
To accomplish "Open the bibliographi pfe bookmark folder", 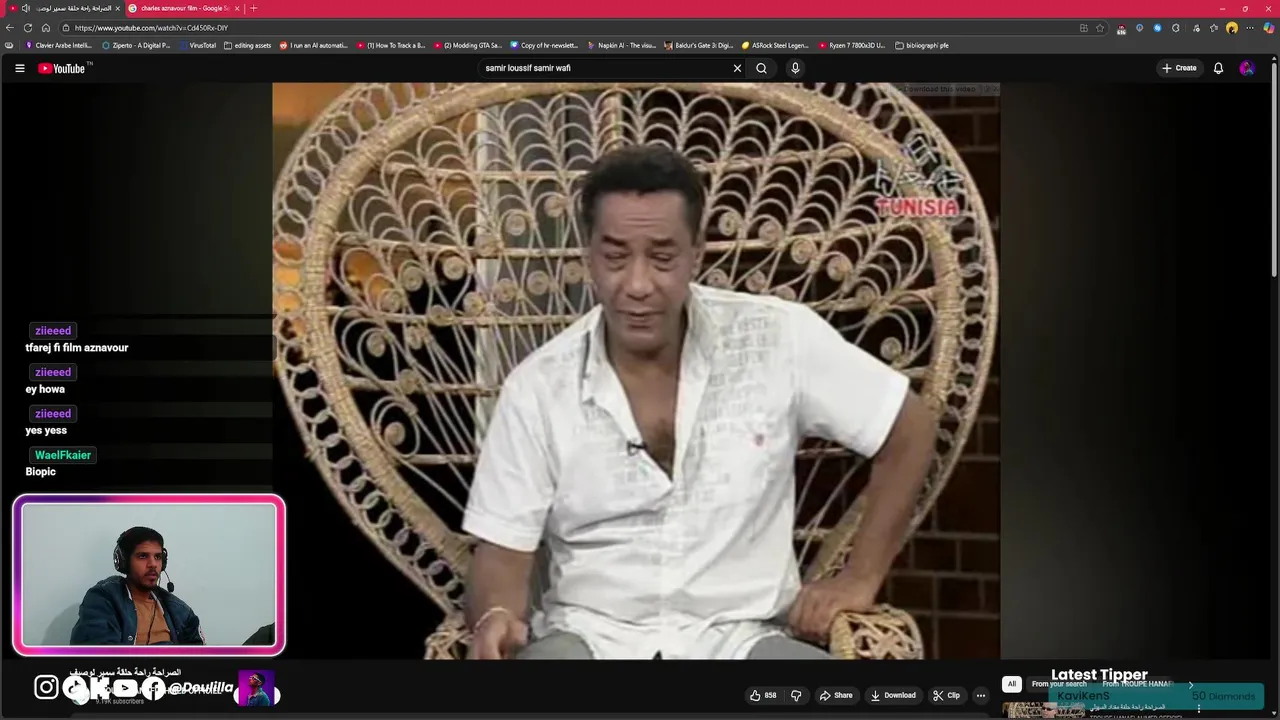I will point(922,45).
